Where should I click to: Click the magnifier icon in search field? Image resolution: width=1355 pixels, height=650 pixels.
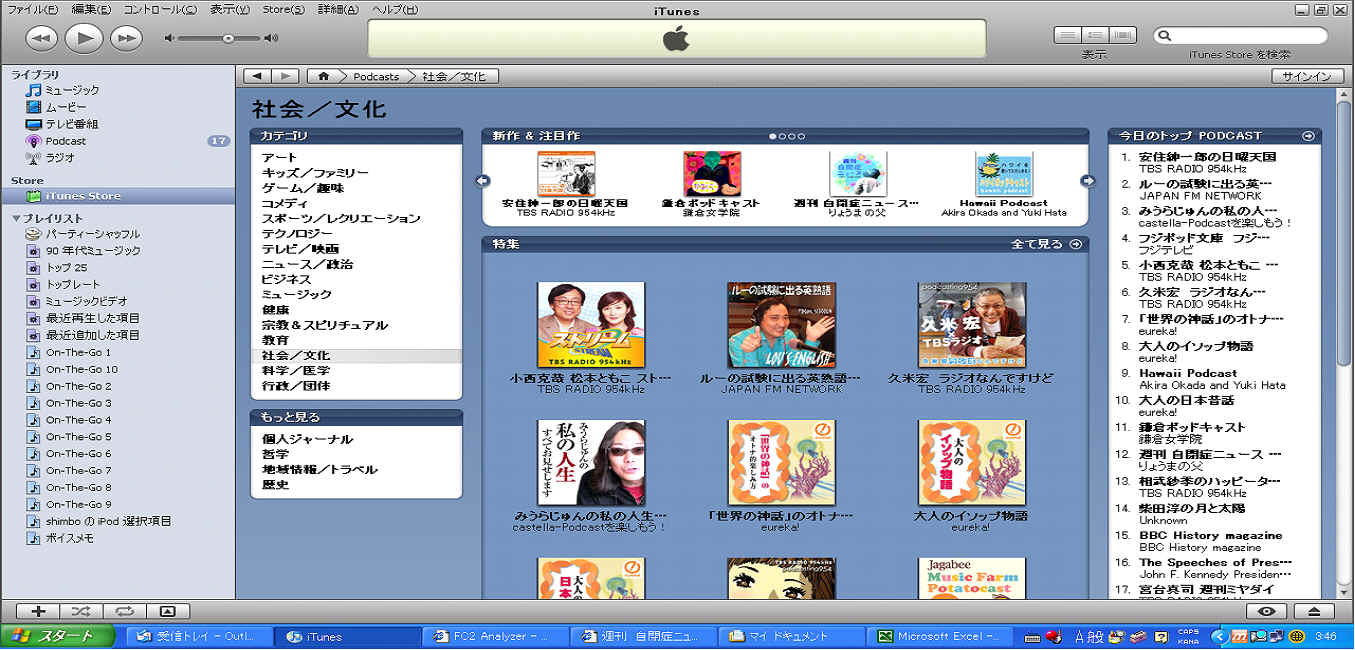1166,36
